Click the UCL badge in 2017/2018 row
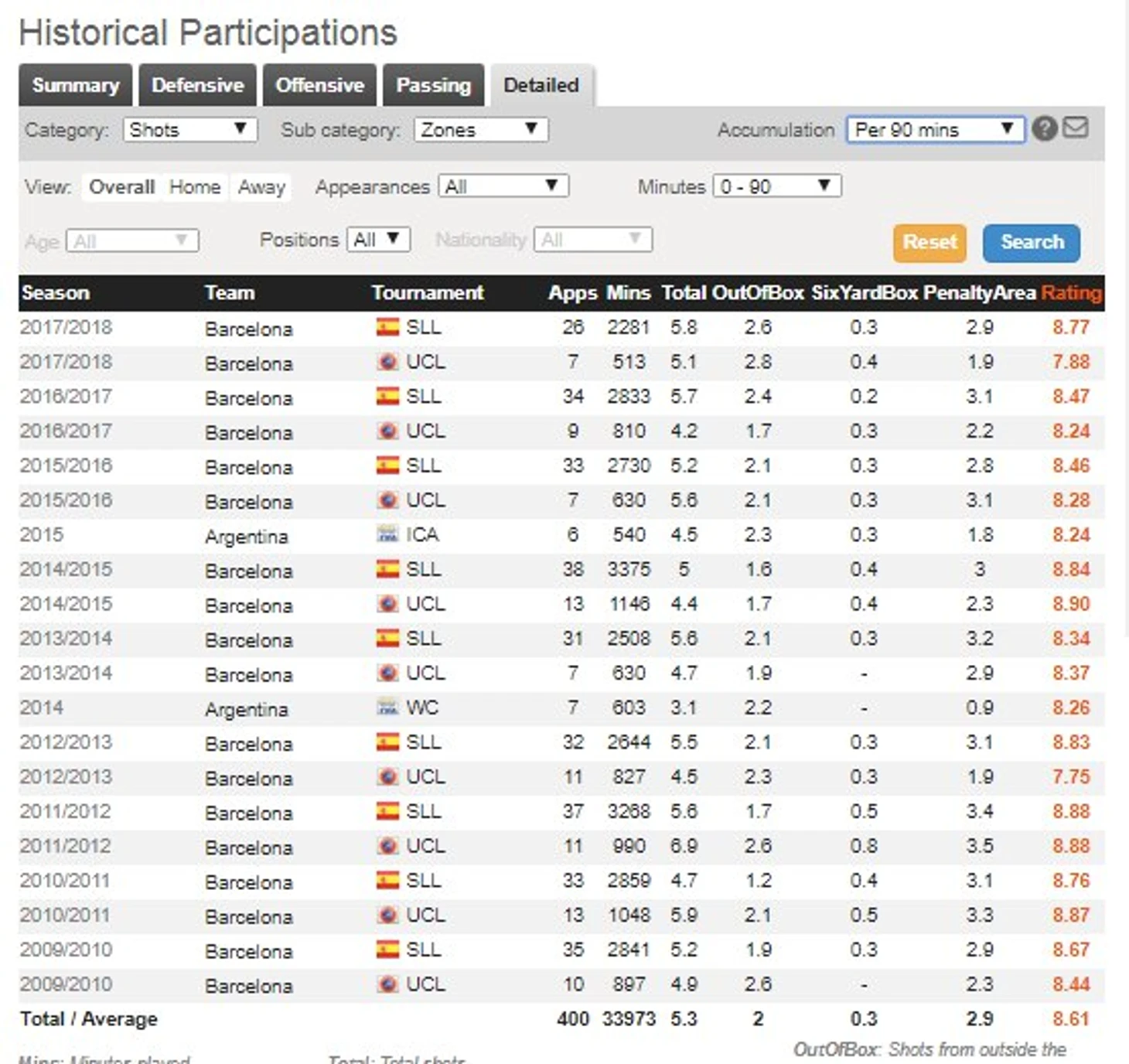1129x1064 pixels. point(387,362)
